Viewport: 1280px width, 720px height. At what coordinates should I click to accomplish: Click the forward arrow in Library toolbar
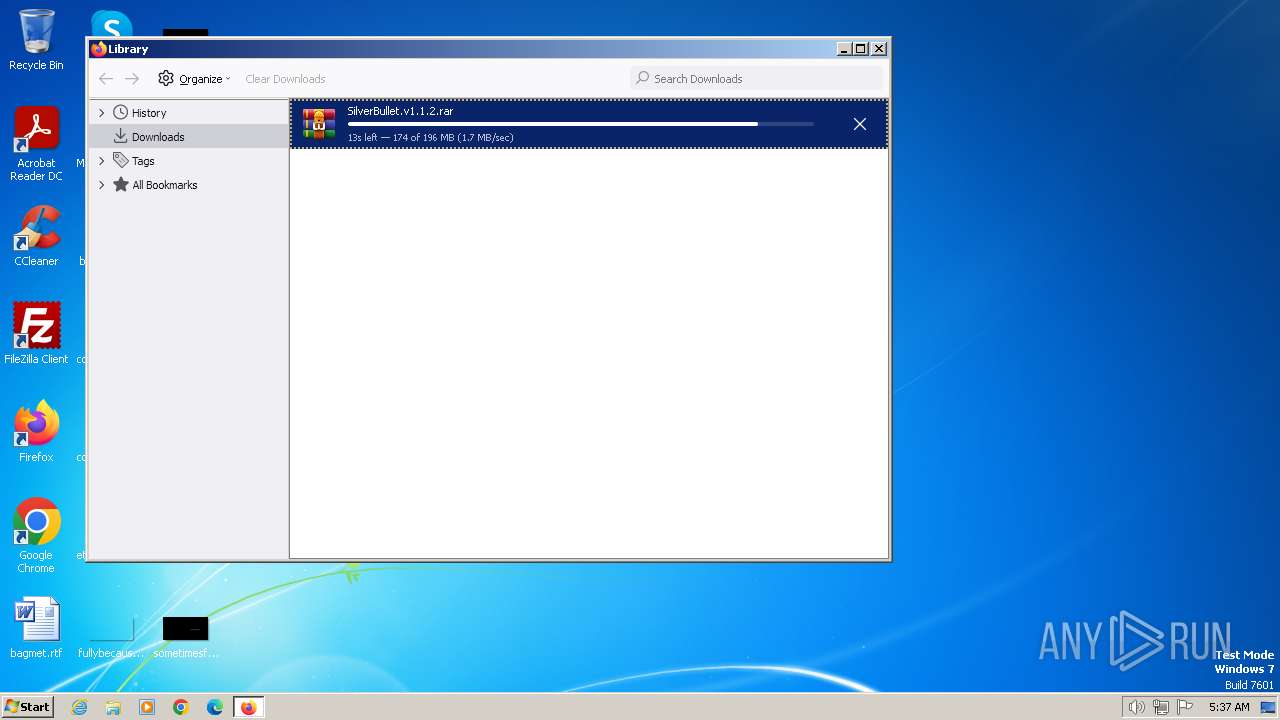132,79
